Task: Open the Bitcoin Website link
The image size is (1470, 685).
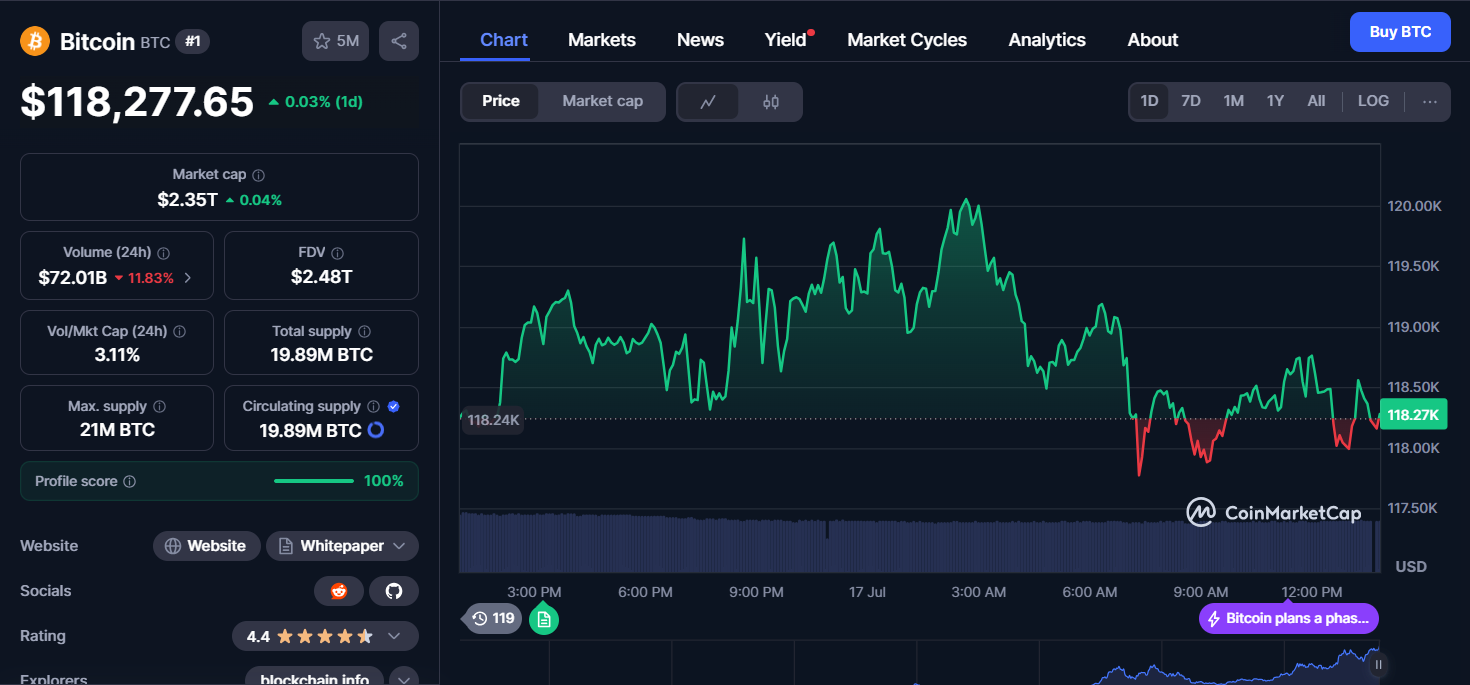Action: 206,546
